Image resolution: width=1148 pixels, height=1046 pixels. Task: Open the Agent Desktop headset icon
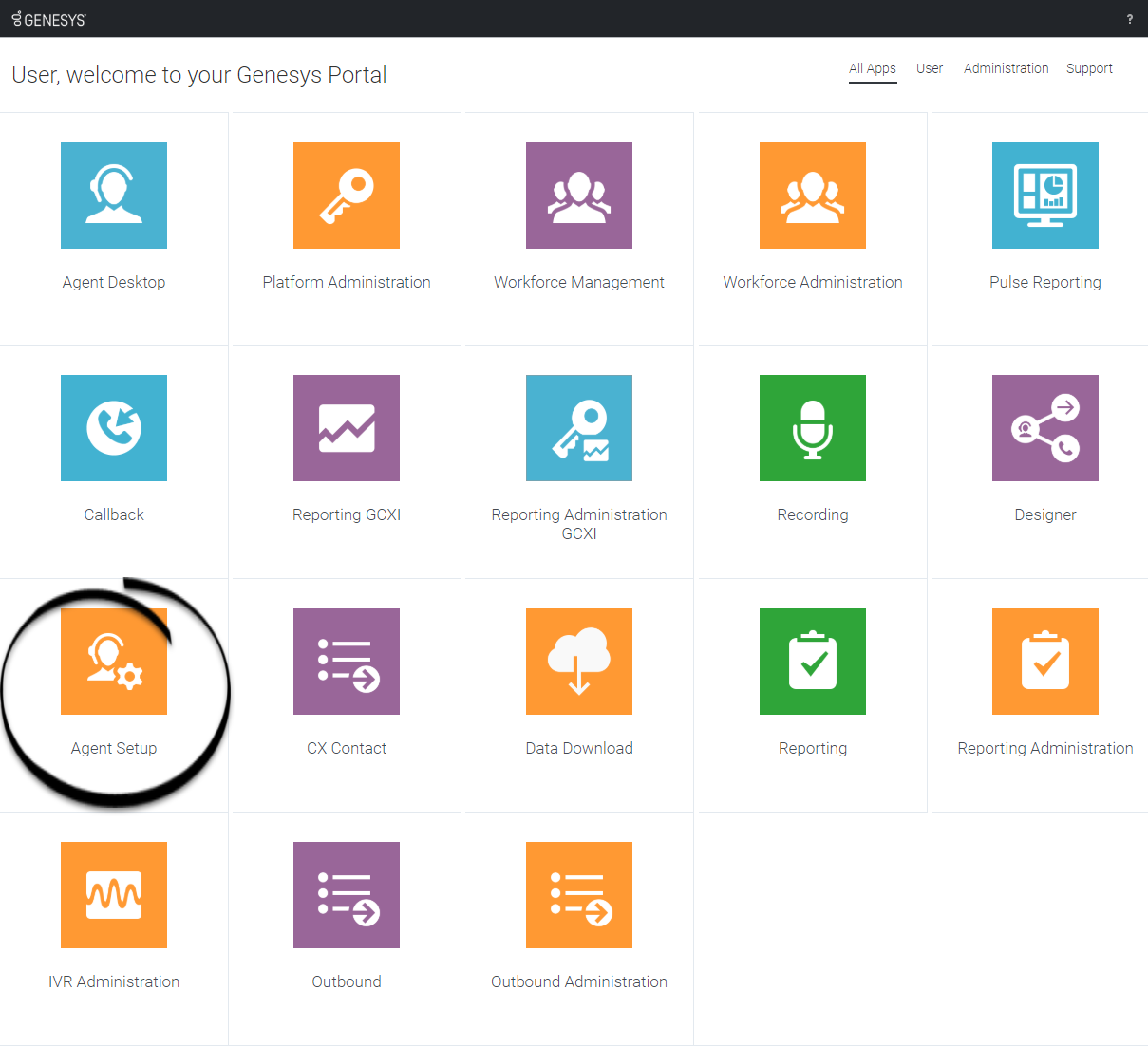114,196
